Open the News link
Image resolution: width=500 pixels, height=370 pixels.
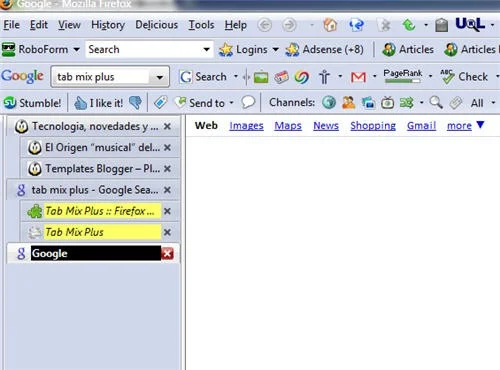click(326, 126)
